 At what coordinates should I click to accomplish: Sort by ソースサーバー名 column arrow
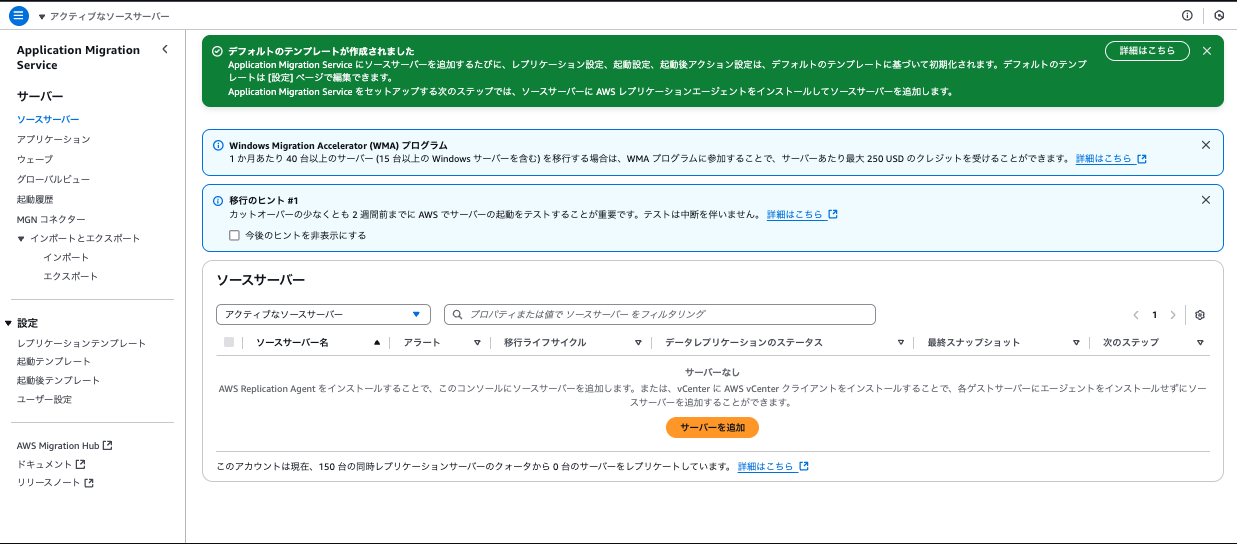pyautogui.click(x=377, y=343)
